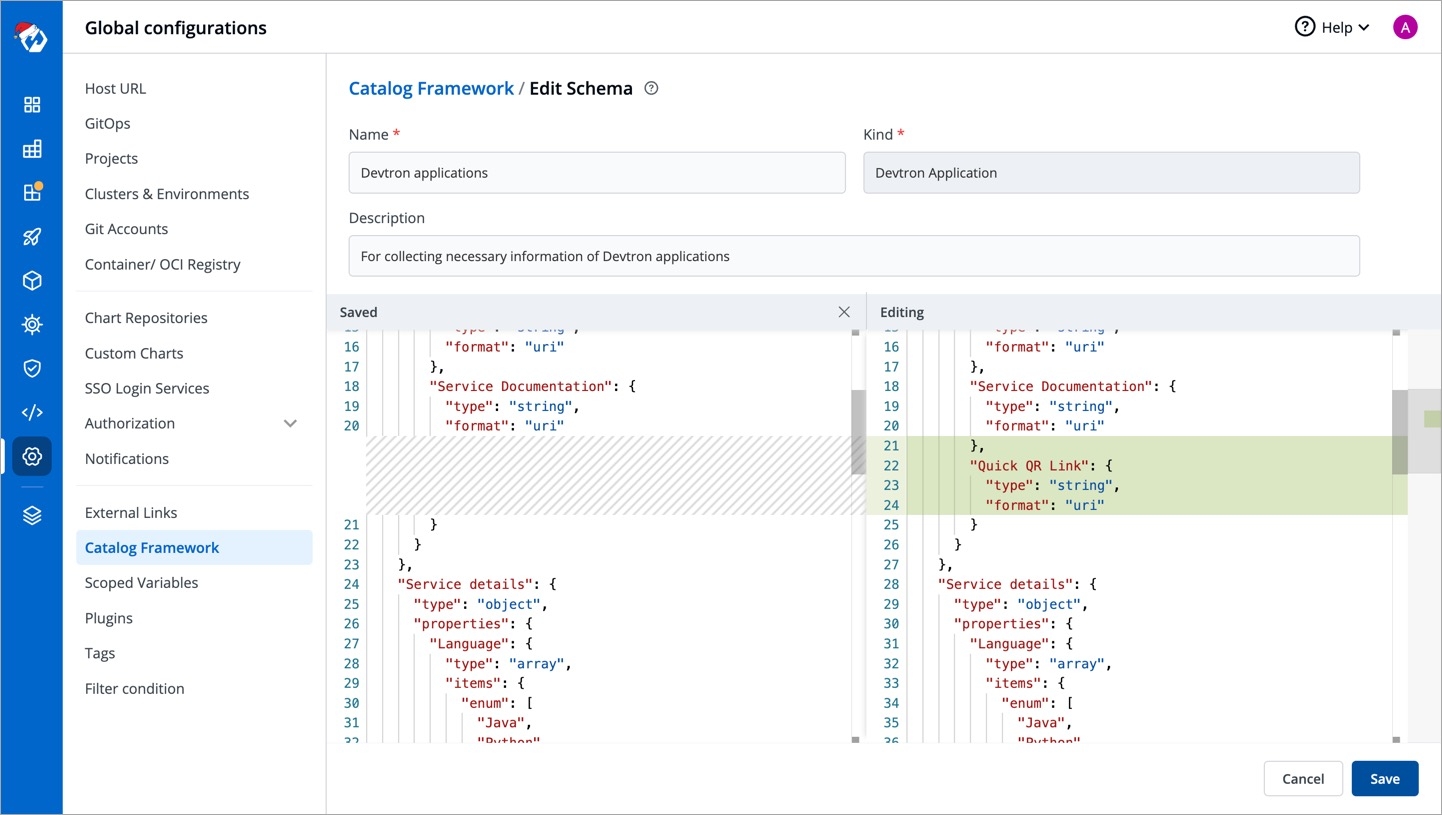The image size is (1442, 815).
Task: Open the stacked layers icon in the sidebar
Action: (x=32, y=515)
